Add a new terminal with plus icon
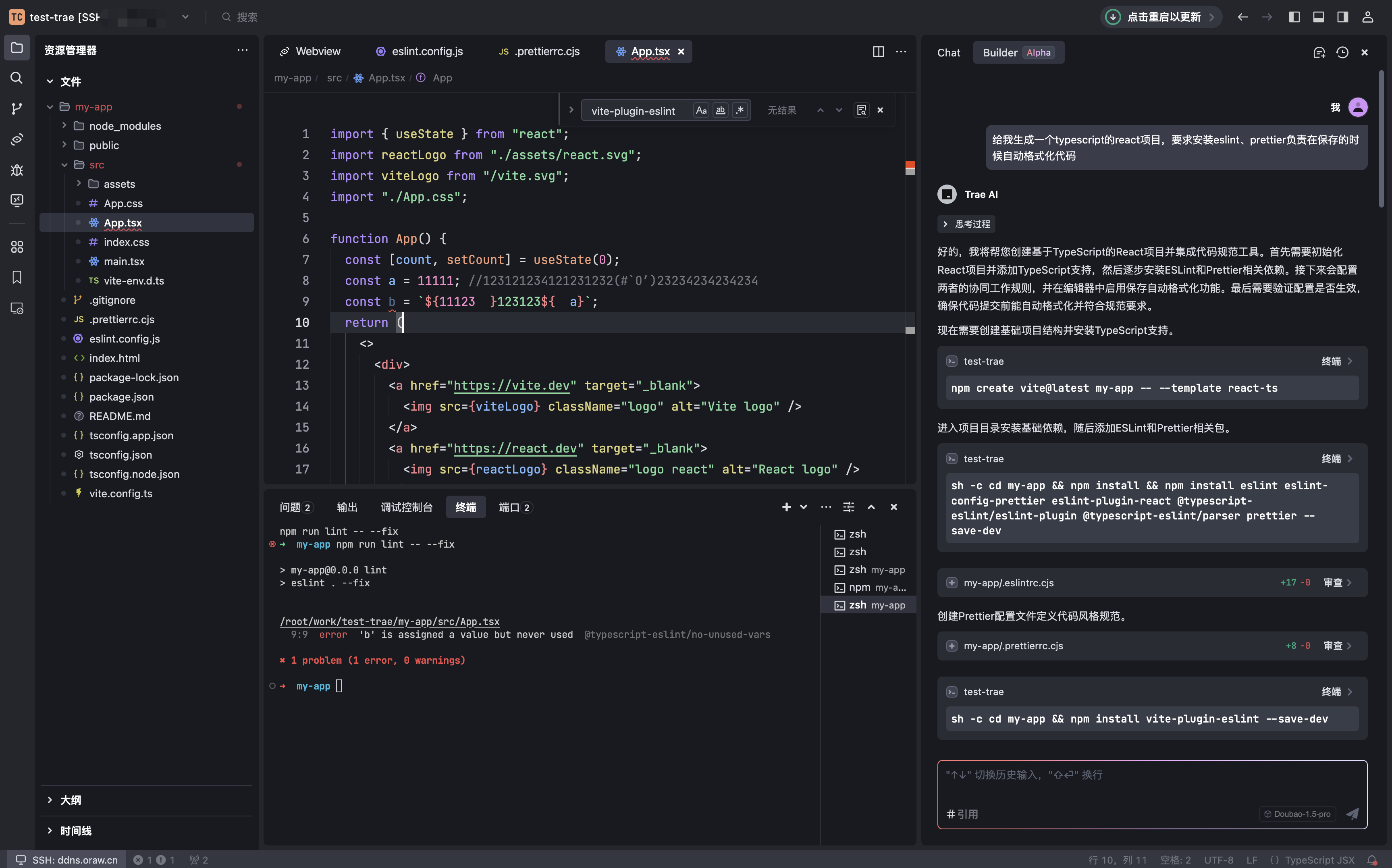 (786, 507)
